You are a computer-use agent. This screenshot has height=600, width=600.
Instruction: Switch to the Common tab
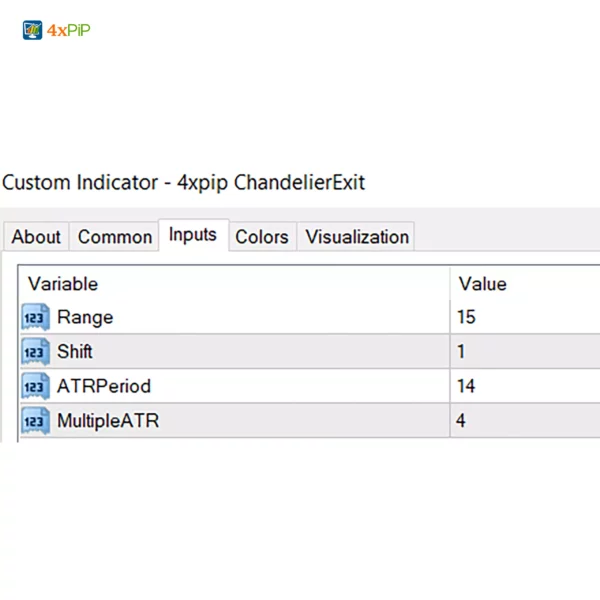point(115,237)
